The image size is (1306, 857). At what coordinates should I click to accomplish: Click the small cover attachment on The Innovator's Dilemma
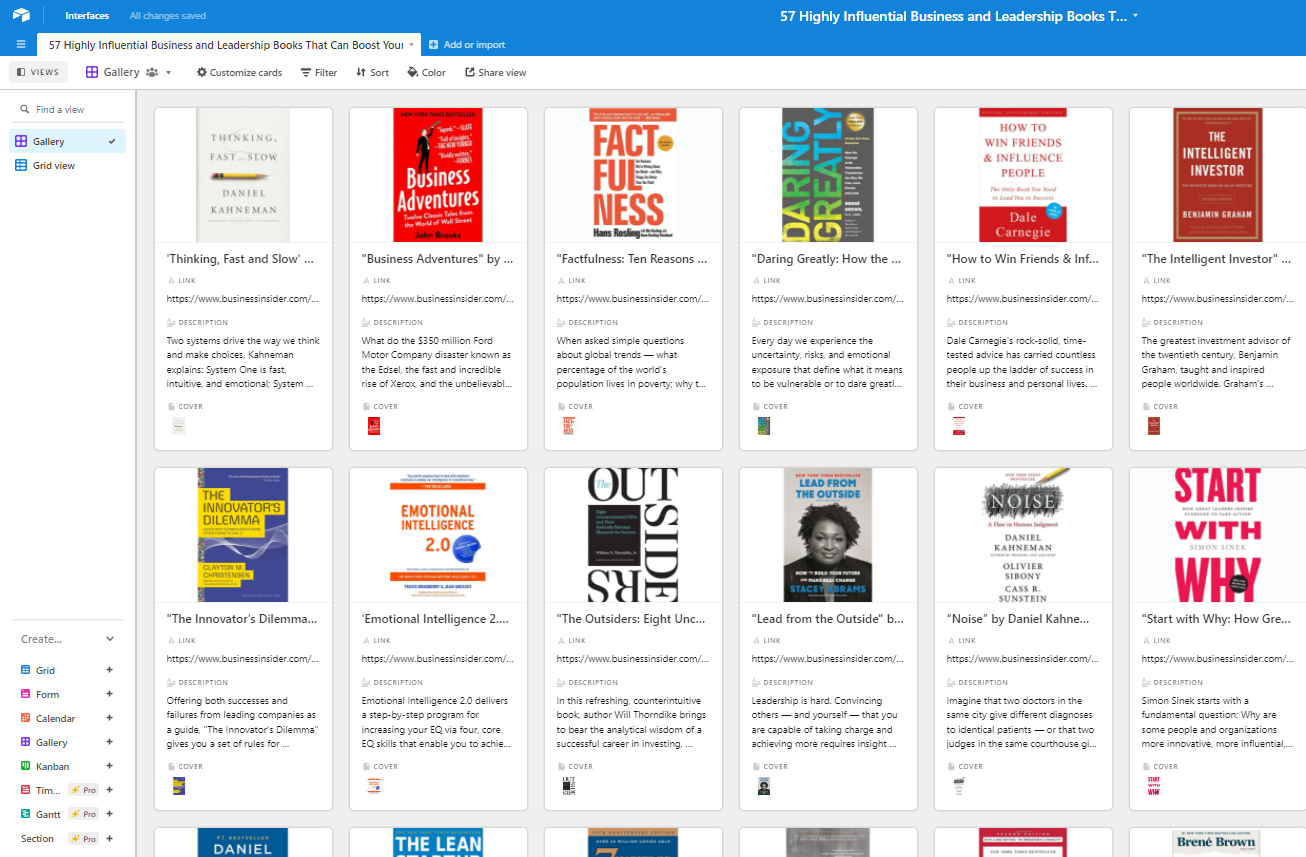tap(179, 786)
